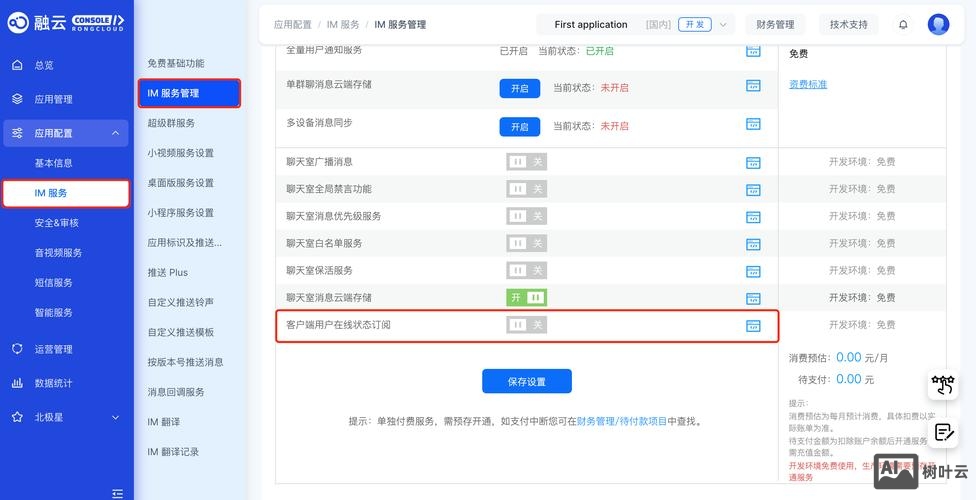Click the 财务管理 header button

pos(776,25)
